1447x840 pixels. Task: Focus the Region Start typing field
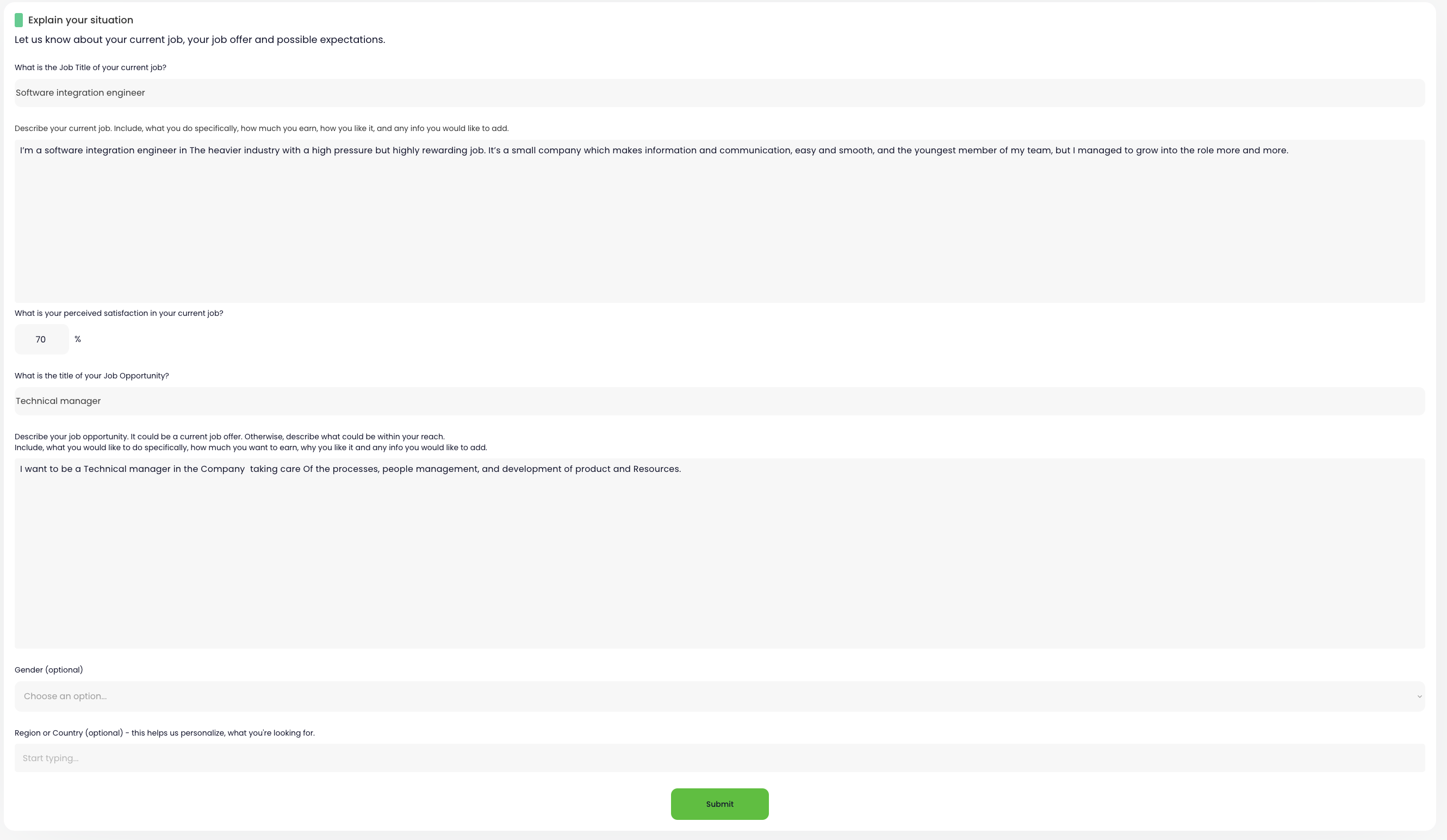pos(719,758)
